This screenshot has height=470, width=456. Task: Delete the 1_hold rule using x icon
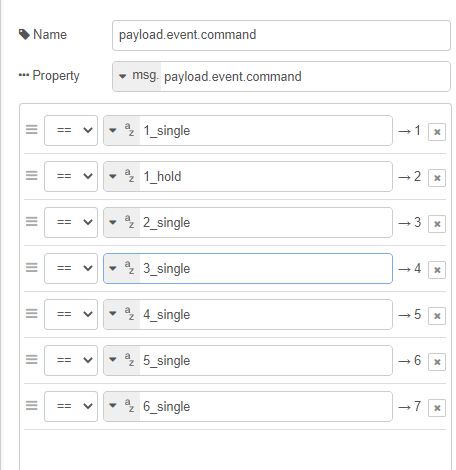(437, 178)
